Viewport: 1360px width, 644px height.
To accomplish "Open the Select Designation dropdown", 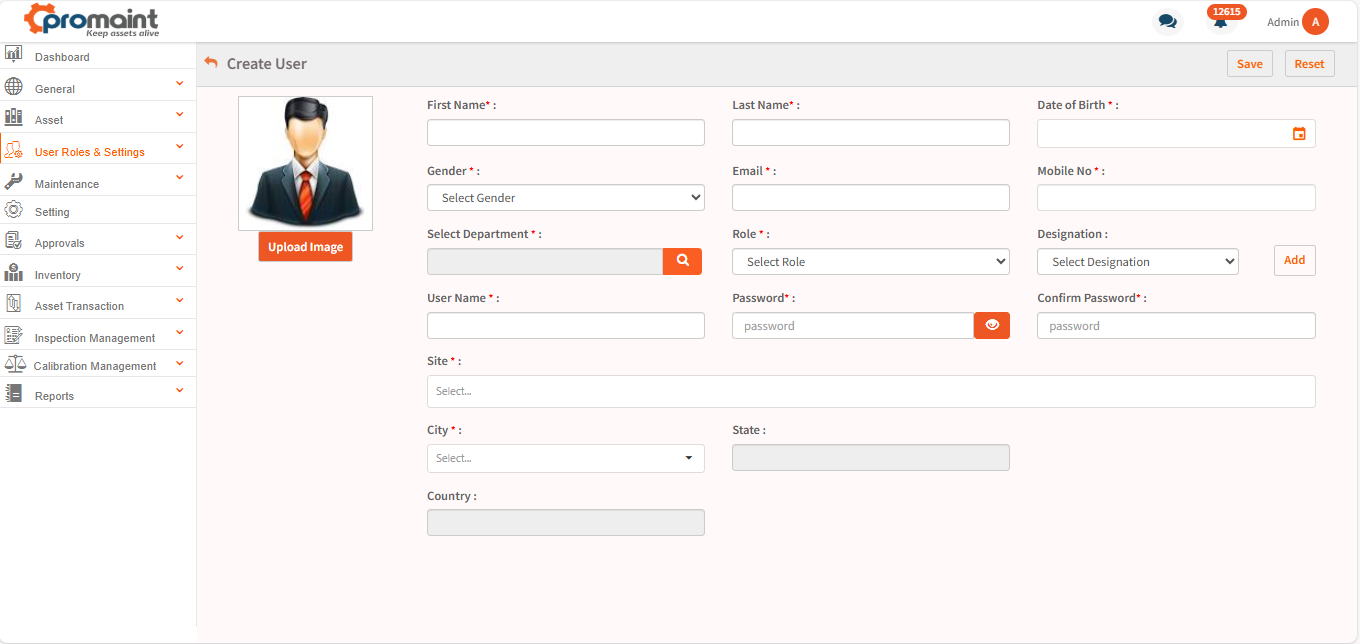I will [1138, 261].
